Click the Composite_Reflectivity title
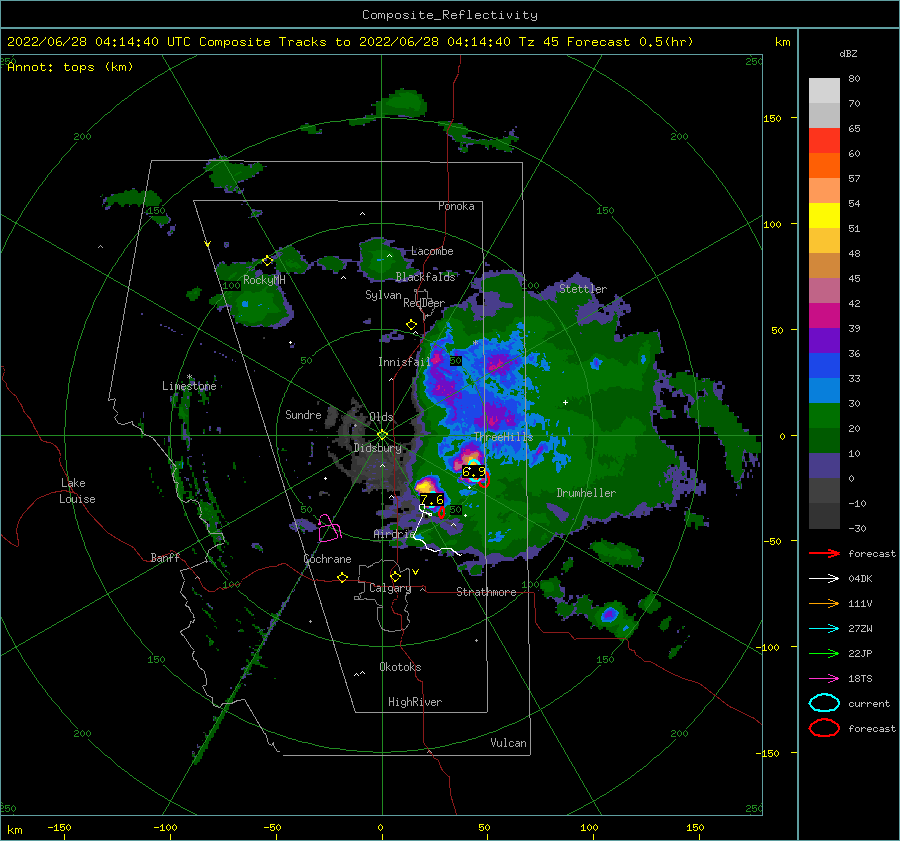The width and height of the screenshot is (900, 841). pyautogui.click(x=450, y=15)
